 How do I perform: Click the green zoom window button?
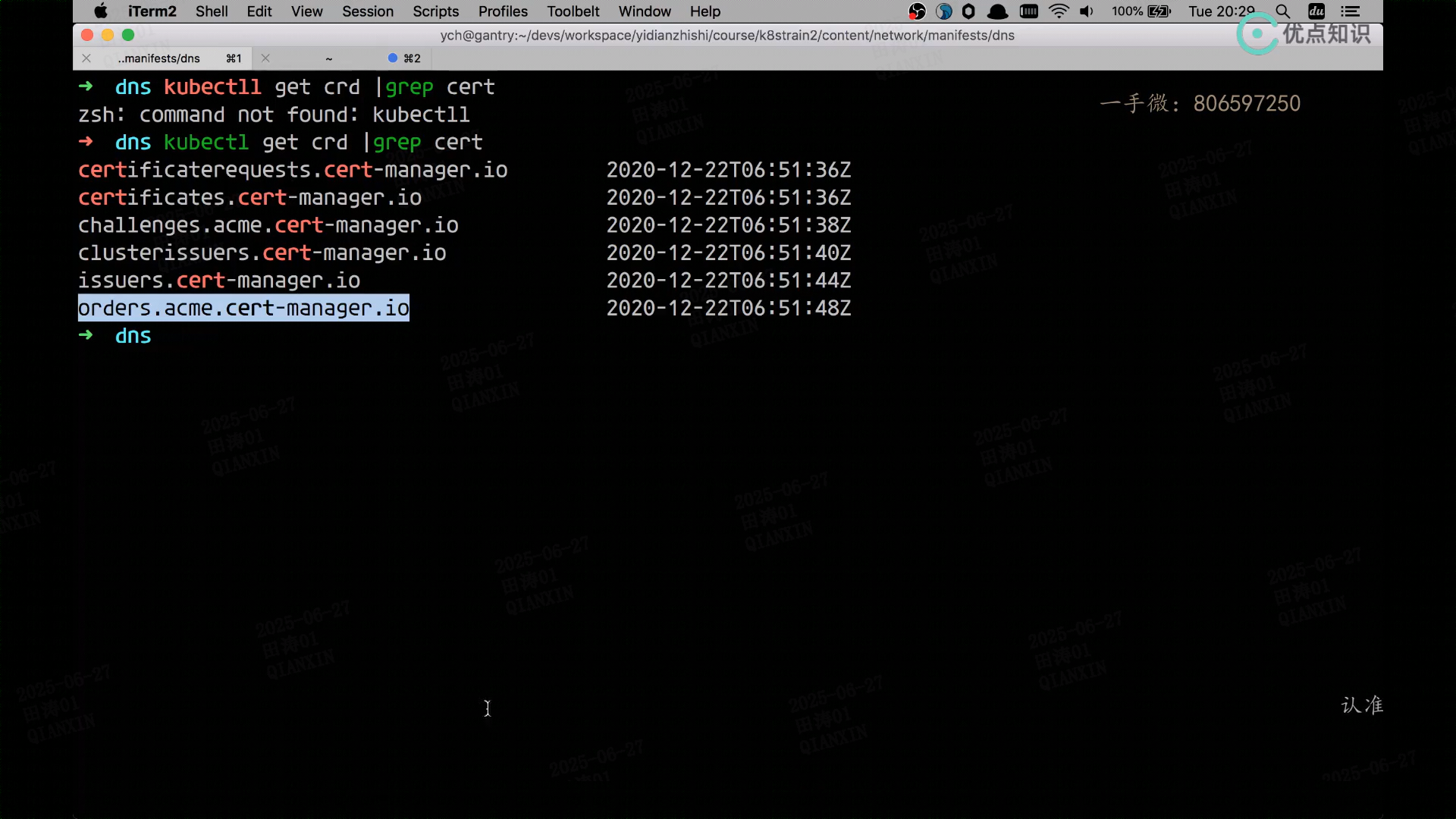(x=128, y=35)
